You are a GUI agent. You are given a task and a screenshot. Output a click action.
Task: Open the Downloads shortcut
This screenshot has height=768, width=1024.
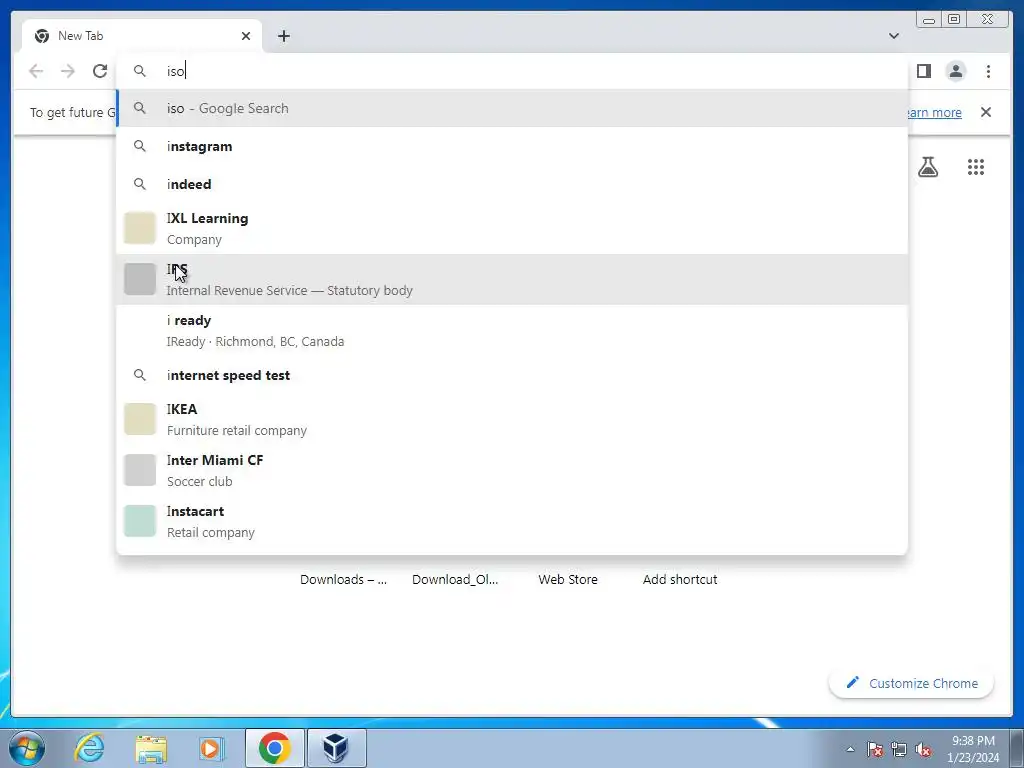(x=343, y=579)
